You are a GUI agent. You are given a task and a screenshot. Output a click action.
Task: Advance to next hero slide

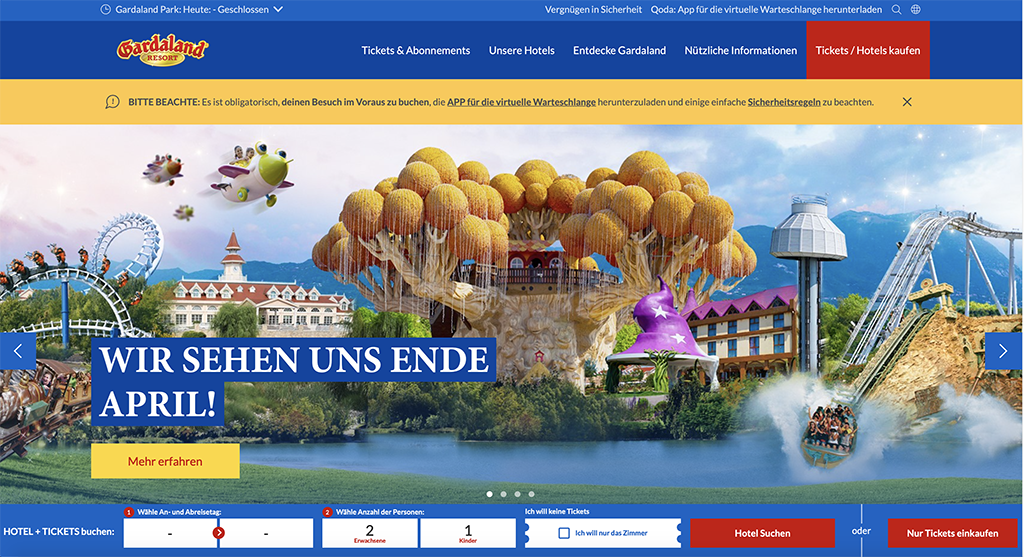(1003, 351)
